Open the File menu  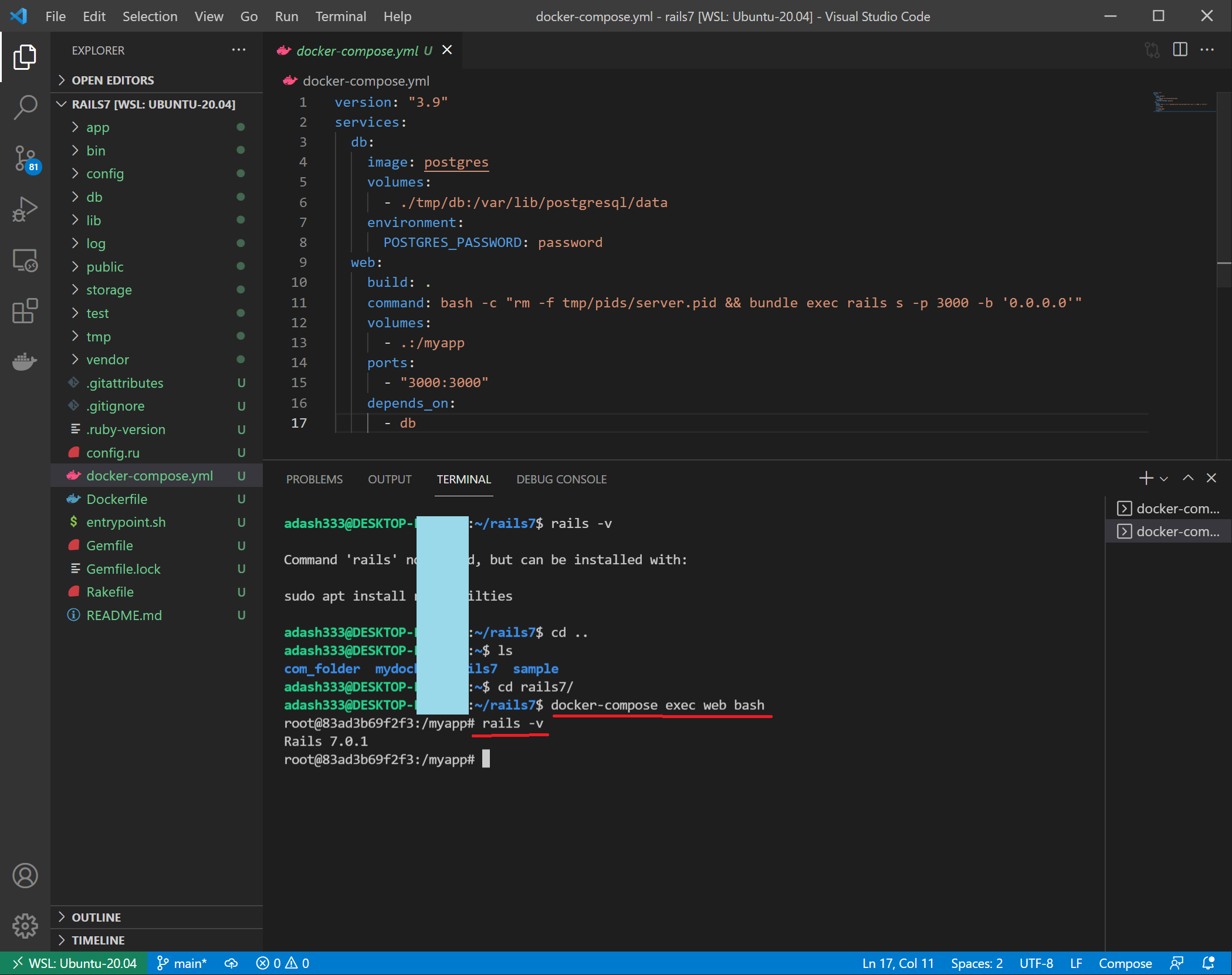56,16
